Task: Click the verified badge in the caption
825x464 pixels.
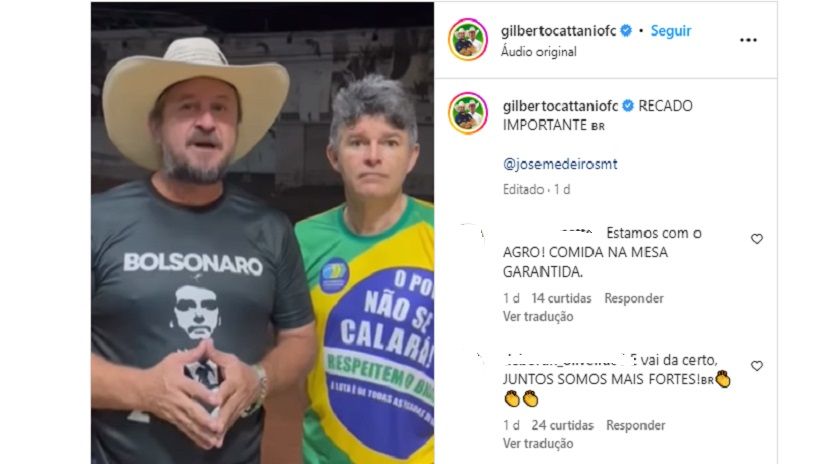Action: click(628, 106)
